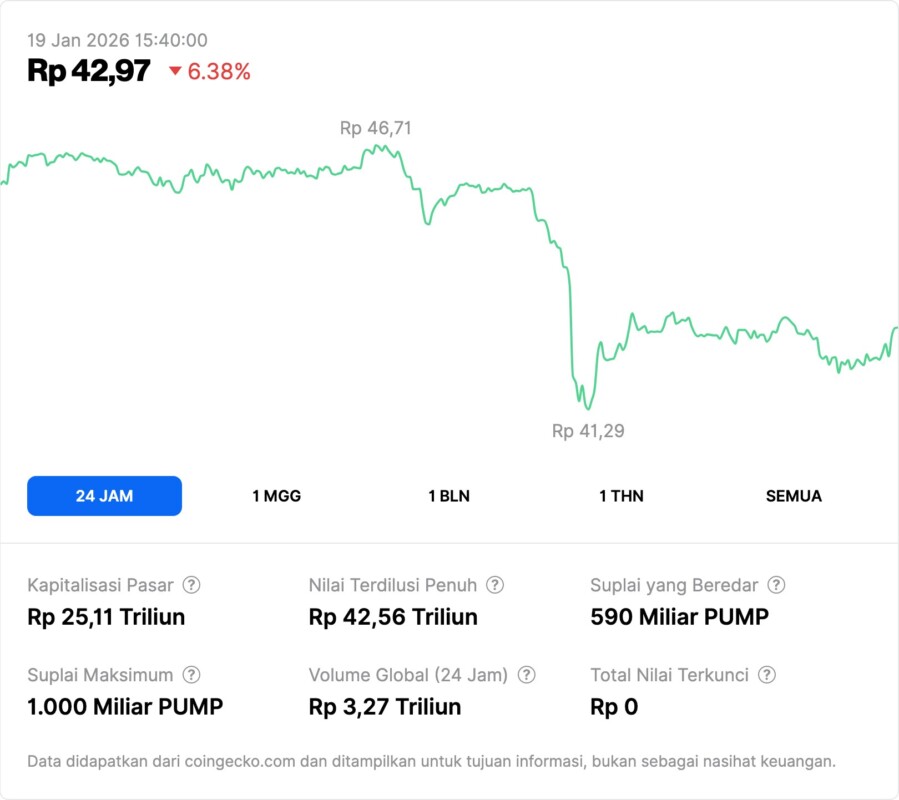Click the Rp 41,29 low price label
This screenshot has width=899, height=800.
point(588,431)
